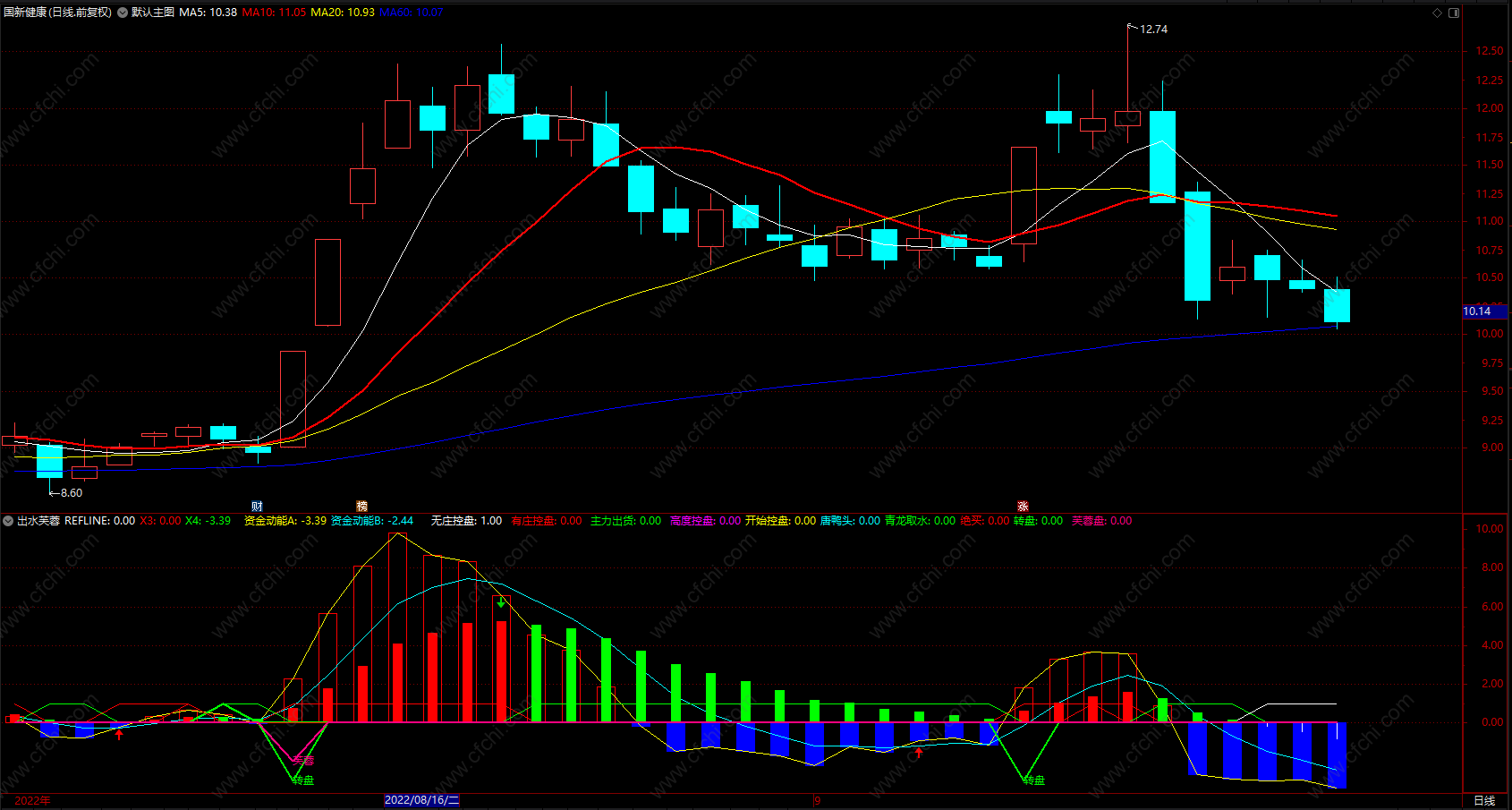Click the 开始控盘: 0.00 value
This screenshot has width=1512, height=810.
(x=781, y=521)
